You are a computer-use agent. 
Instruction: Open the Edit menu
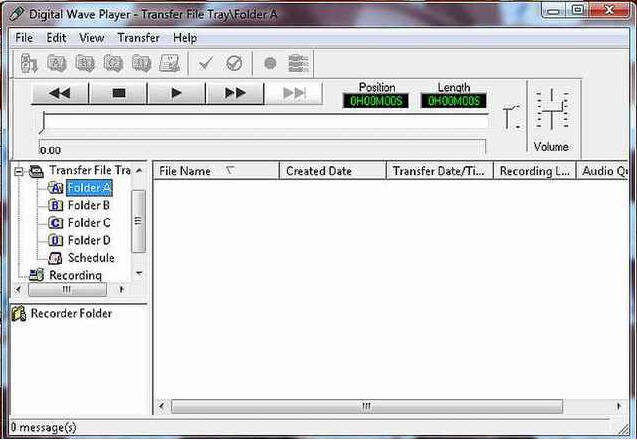(x=56, y=38)
